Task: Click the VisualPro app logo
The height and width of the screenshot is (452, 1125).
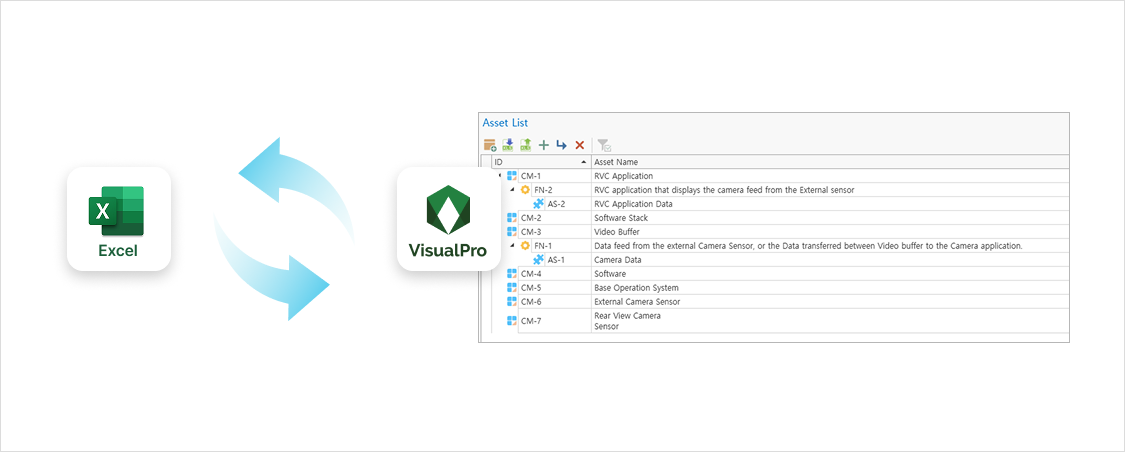Action: 448,219
